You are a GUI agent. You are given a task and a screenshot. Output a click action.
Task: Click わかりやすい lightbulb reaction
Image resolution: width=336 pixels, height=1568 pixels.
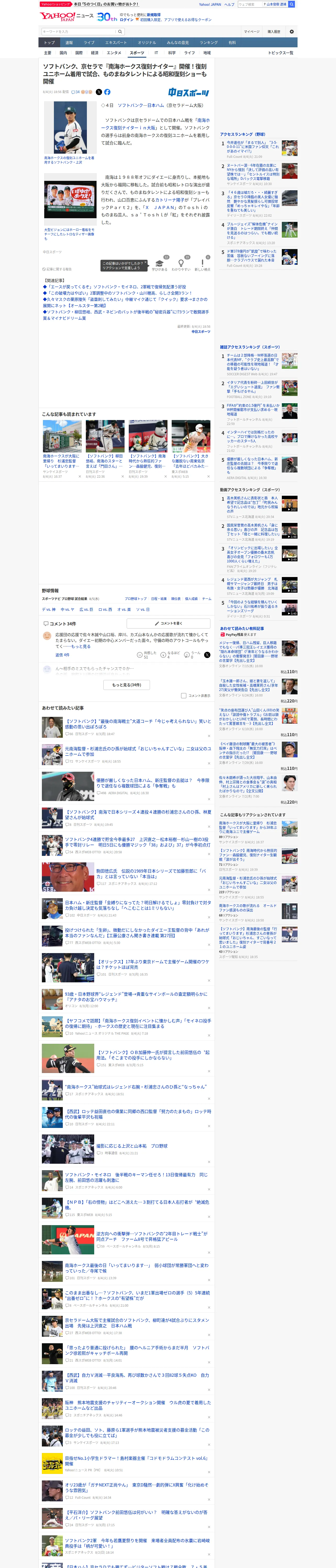(x=181, y=265)
